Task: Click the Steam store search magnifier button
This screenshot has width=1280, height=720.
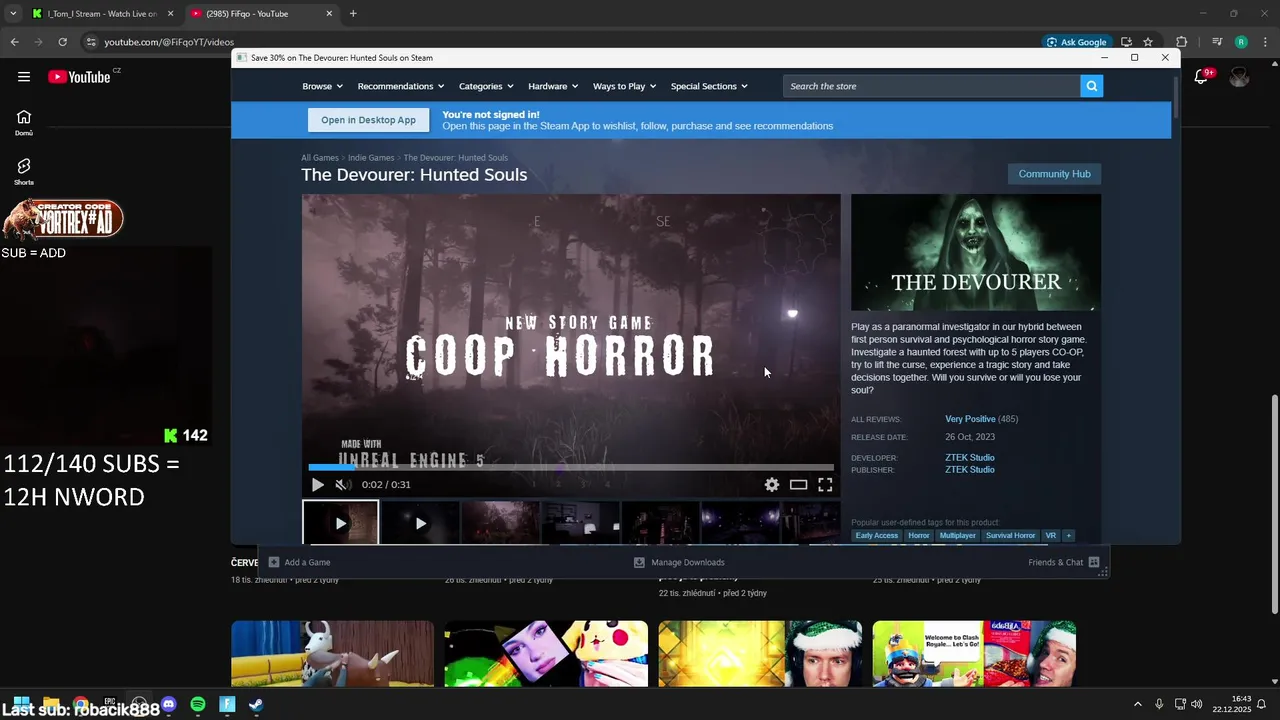Action: click(1092, 86)
